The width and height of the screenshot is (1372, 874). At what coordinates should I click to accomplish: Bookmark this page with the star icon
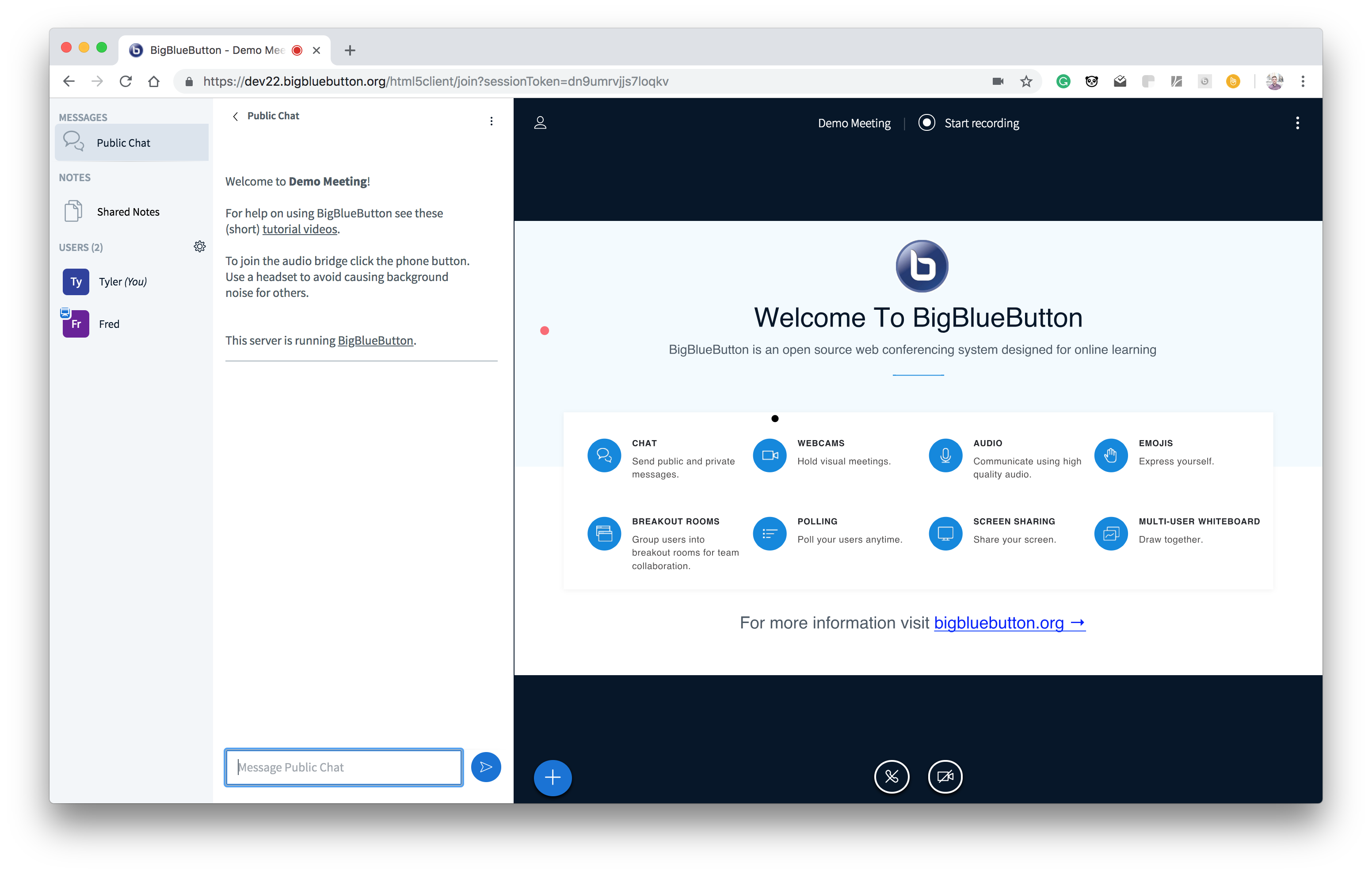(1025, 81)
